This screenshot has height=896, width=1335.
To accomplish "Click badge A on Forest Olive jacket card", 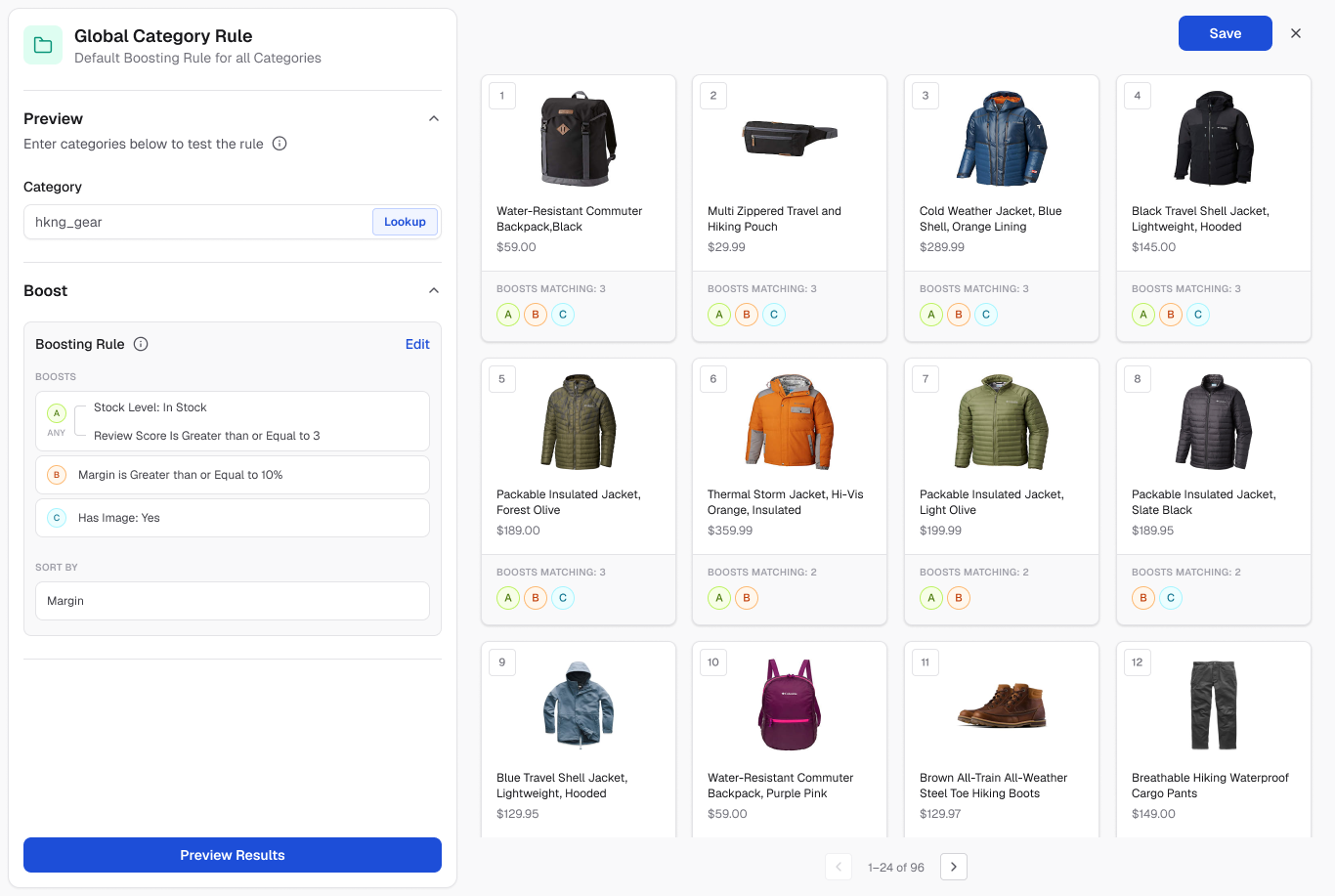I will (508, 598).
